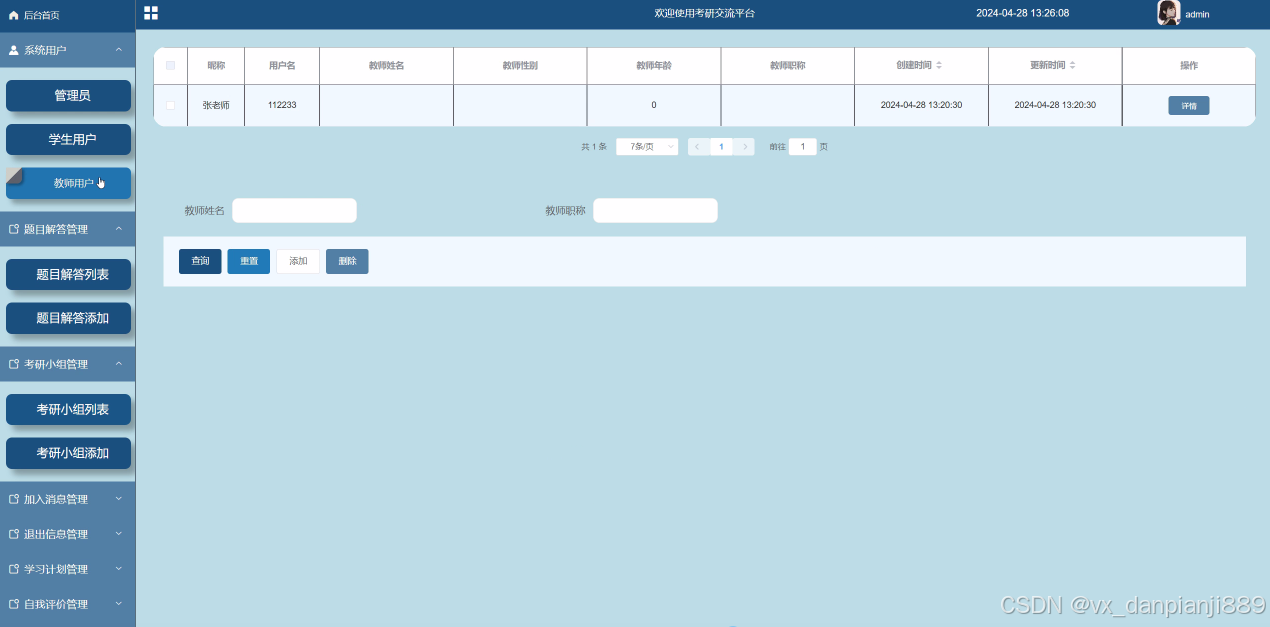1270x627 pixels.
Task: Select the 教师用户 menu item
Action: [x=68, y=183]
